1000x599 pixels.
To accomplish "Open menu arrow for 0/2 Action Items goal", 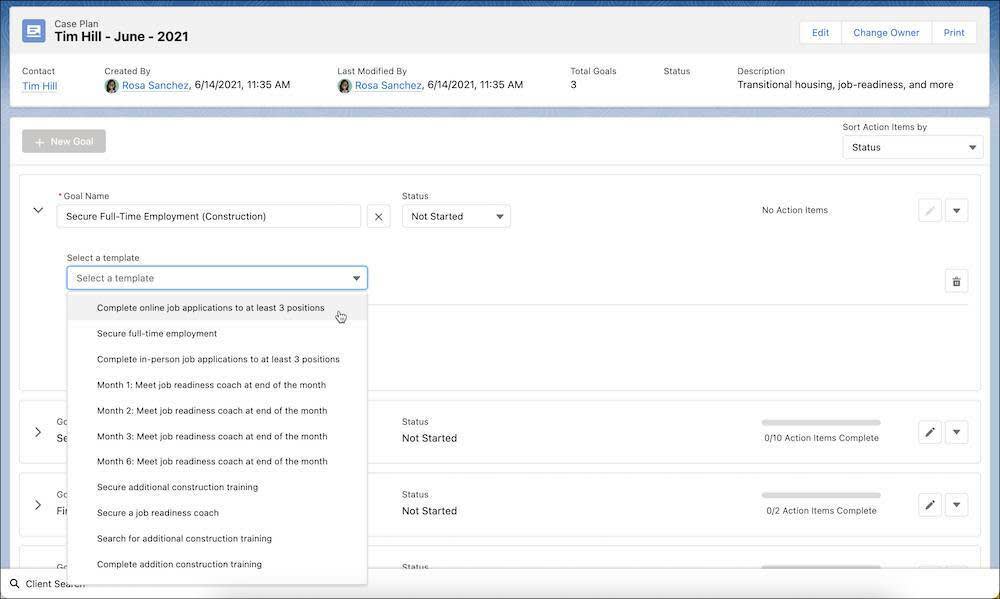I will [x=957, y=505].
